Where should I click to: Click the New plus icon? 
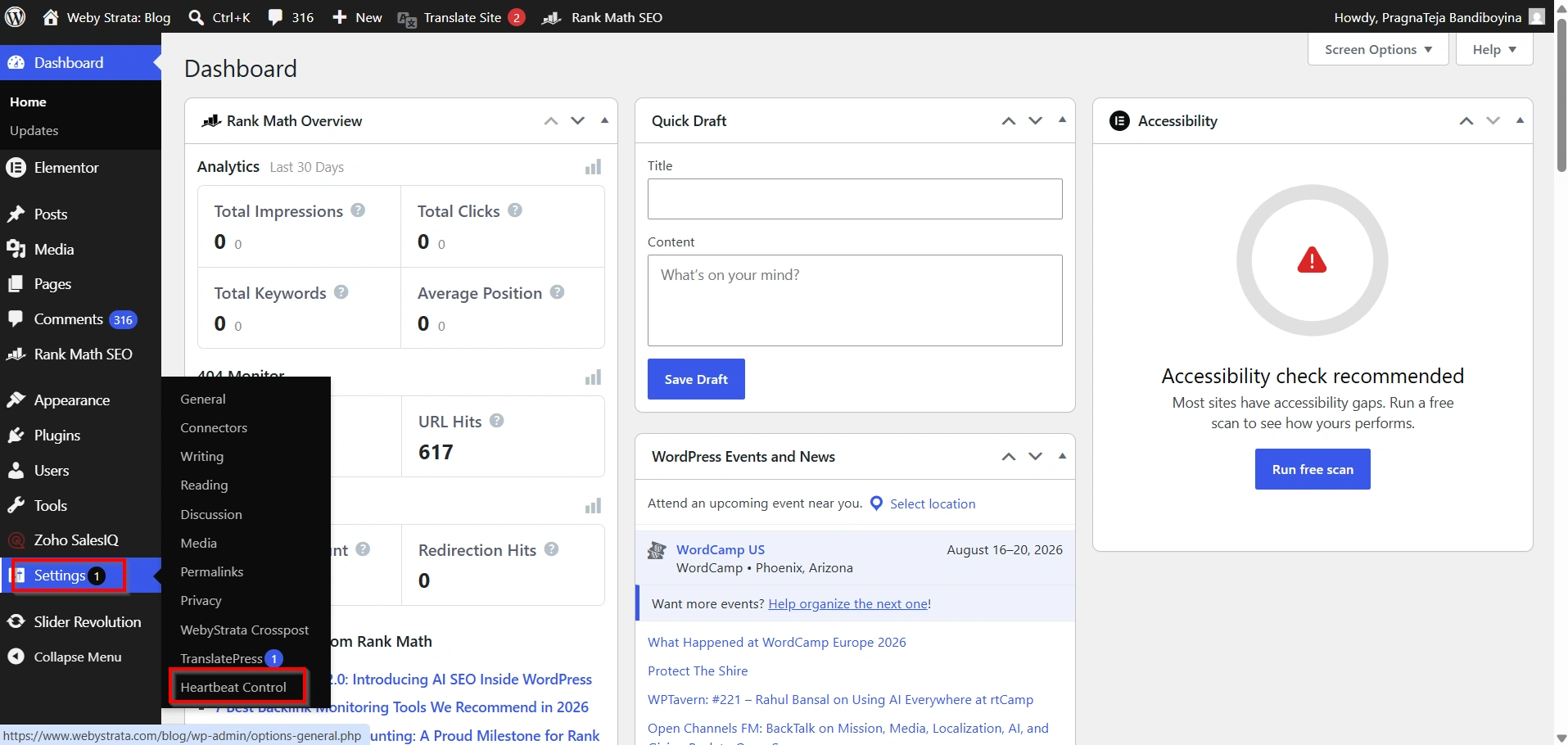[339, 17]
